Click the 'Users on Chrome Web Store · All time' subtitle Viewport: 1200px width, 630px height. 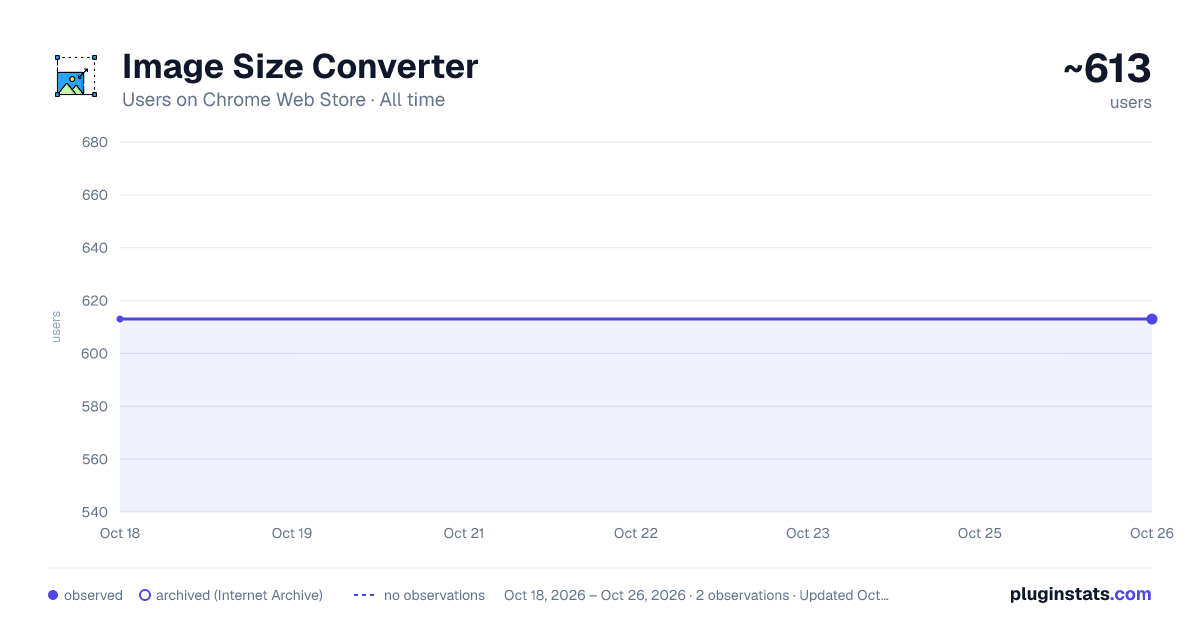[x=283, y=100]
